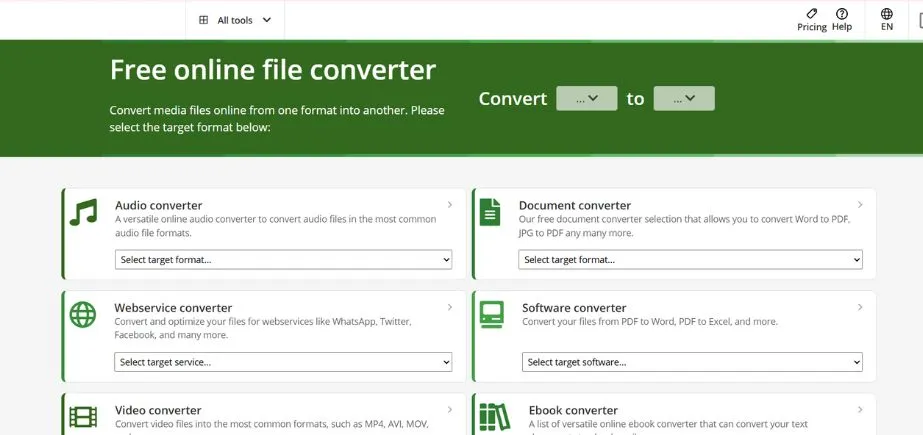
Task: Click the Video converter chevron arrow
Action: click(x=450, y=410)
